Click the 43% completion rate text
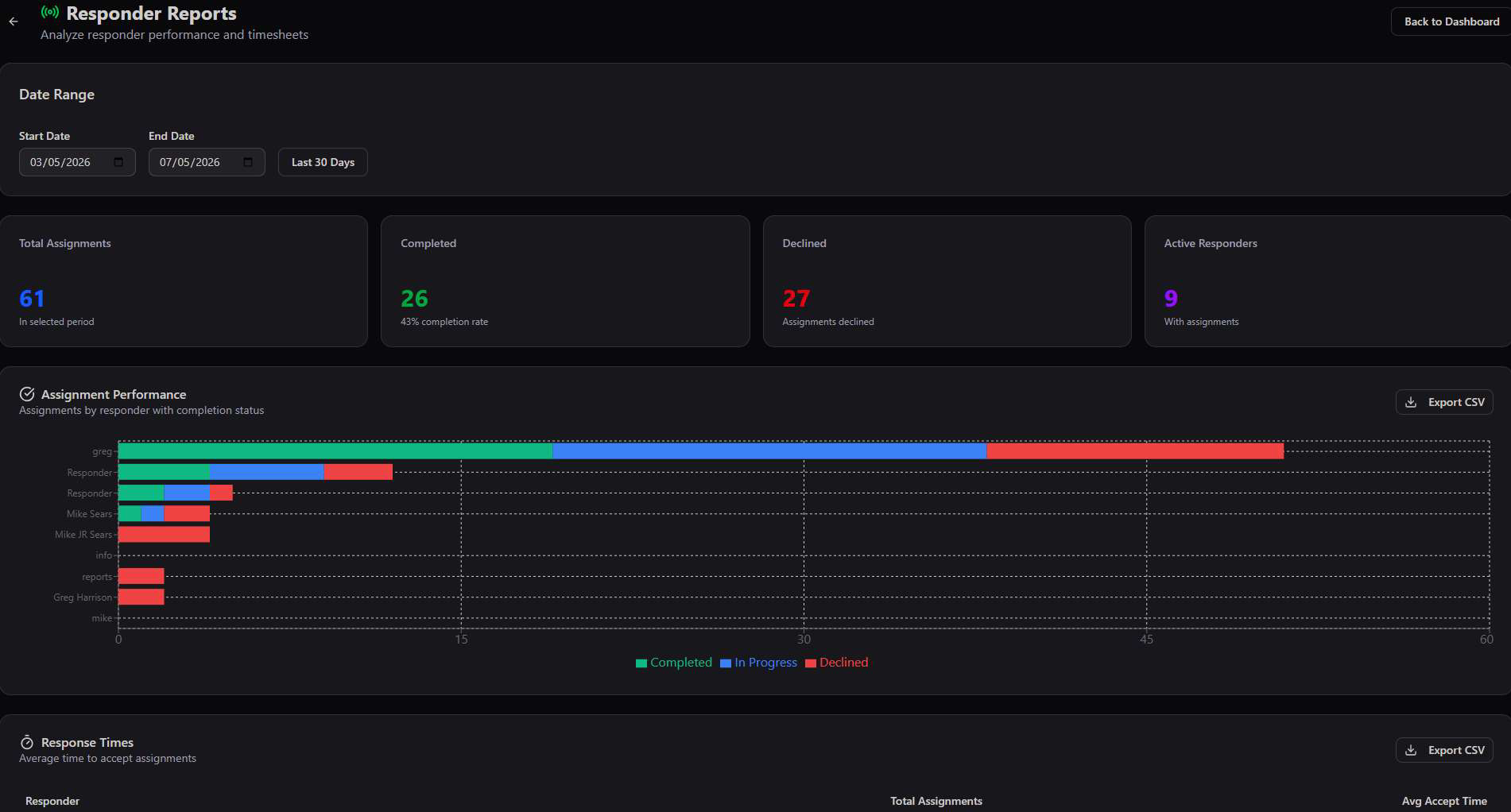The image size is (1511, 812). pyautogui.click(x=444, y=322)
